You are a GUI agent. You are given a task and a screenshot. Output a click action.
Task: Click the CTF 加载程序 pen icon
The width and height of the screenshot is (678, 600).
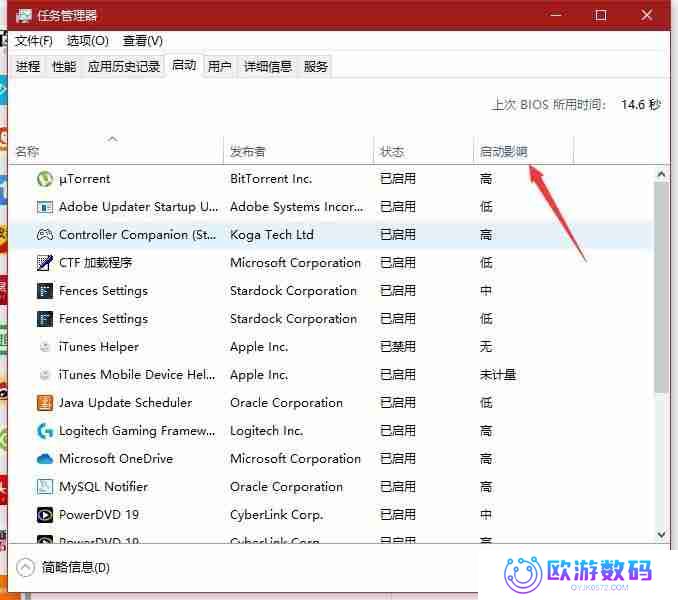45,263
